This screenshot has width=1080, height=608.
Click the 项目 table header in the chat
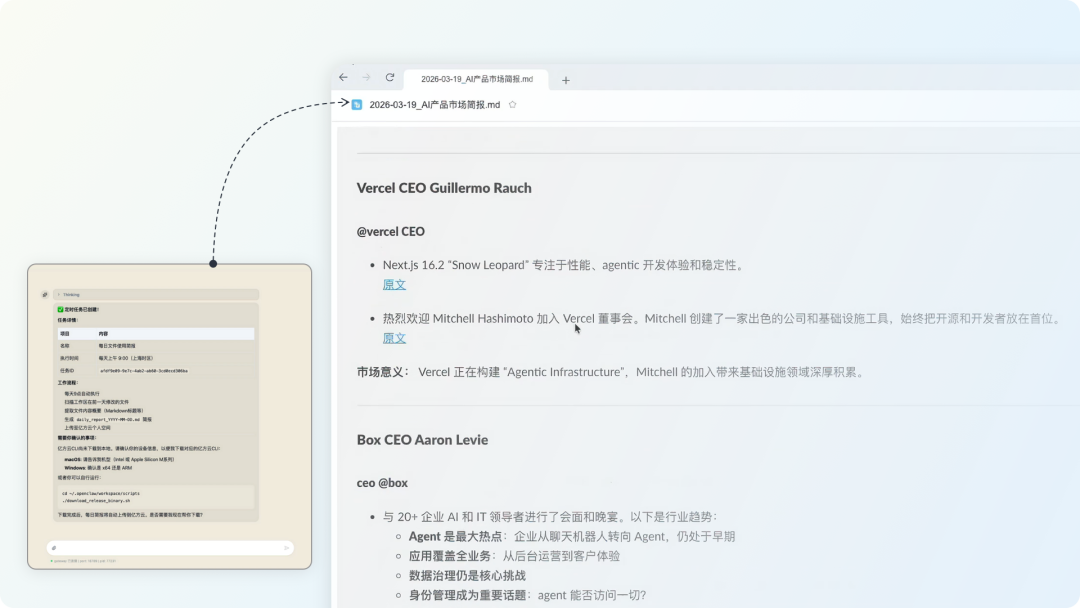(65, 334)
